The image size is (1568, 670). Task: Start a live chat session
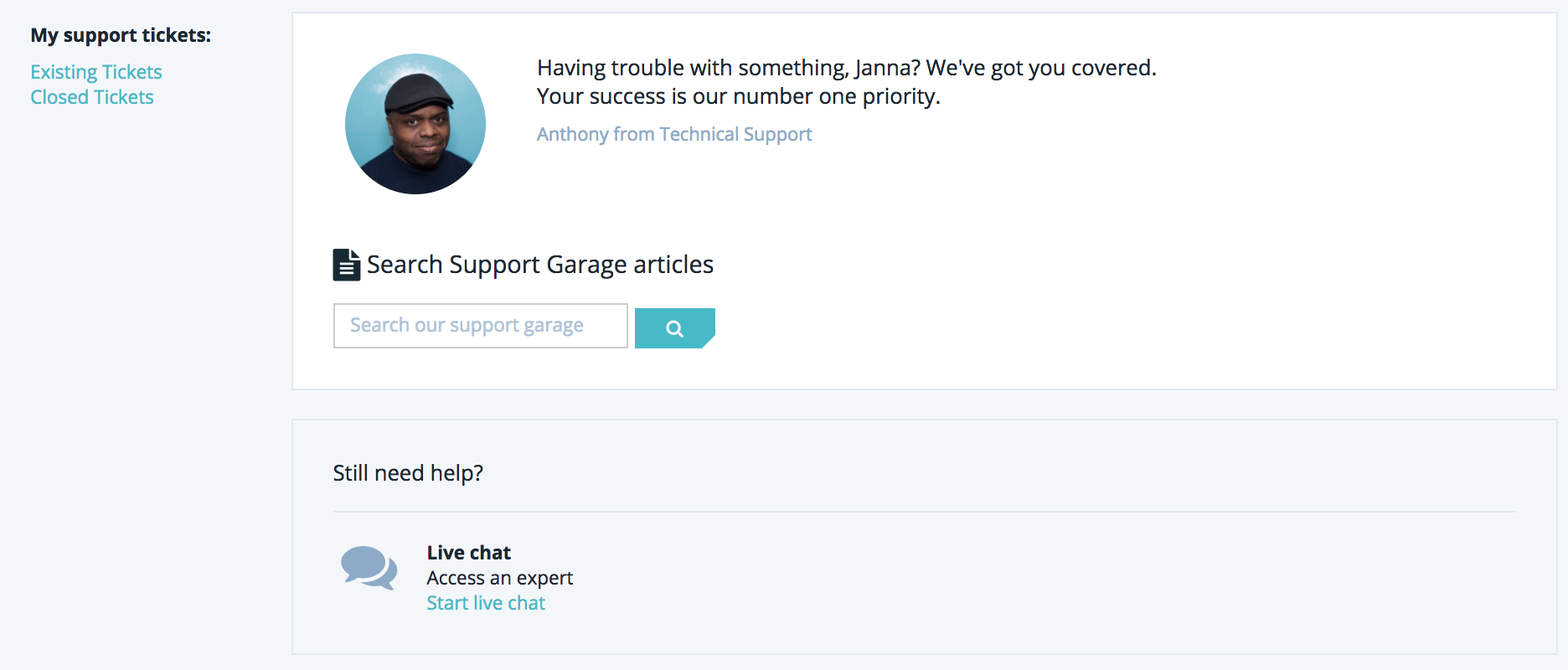486,603
